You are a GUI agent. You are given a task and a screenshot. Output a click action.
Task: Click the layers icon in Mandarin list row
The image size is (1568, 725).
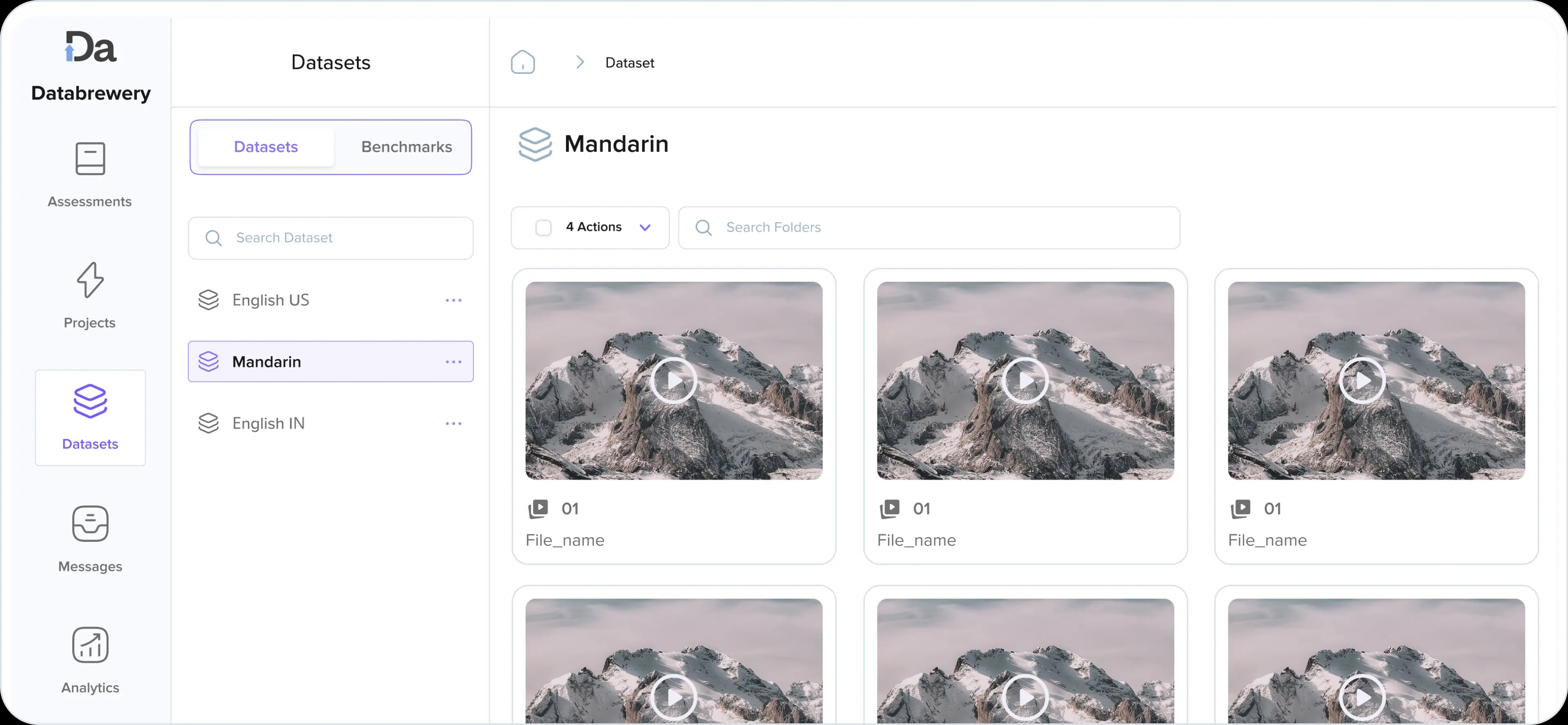[x=208, y=362]
